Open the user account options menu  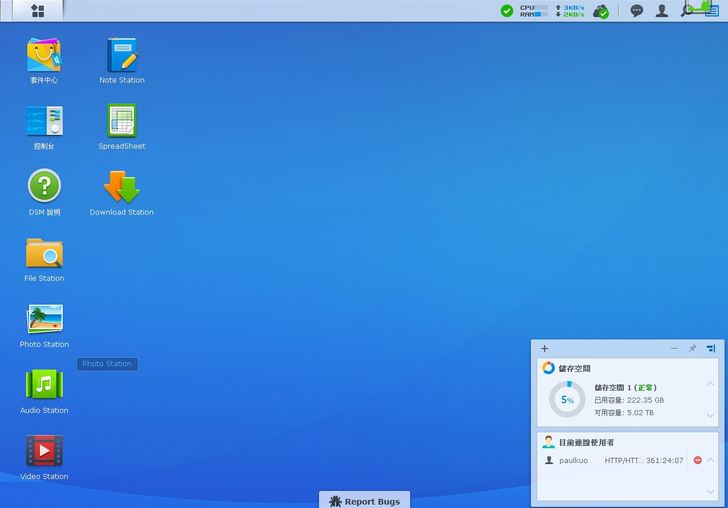point(662,11)
